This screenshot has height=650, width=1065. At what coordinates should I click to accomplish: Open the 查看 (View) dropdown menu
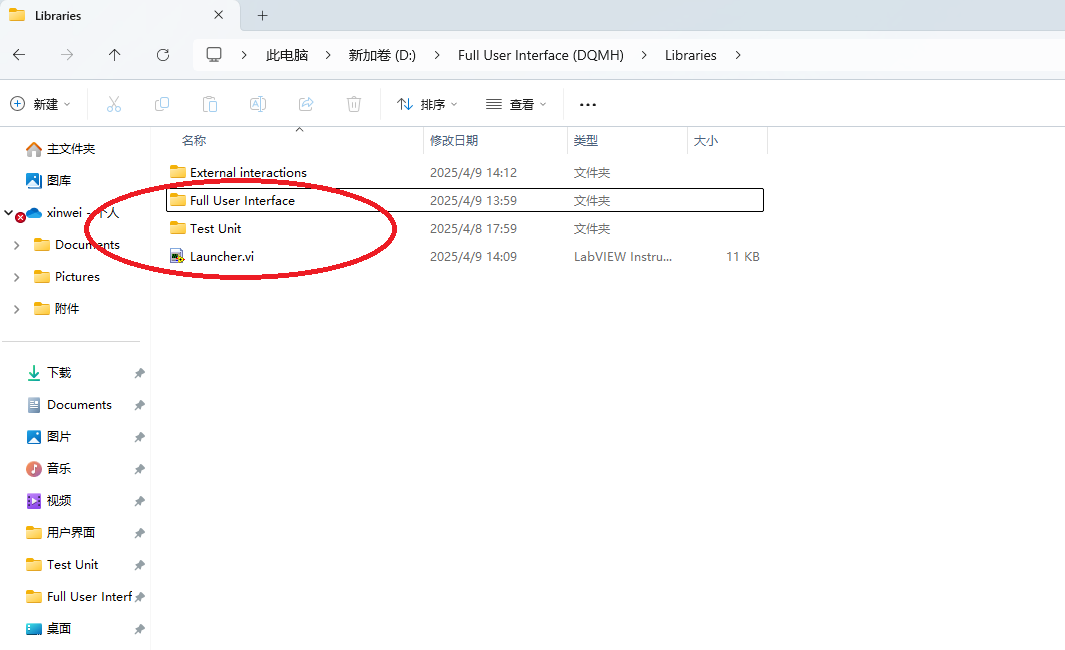(516, 104)
